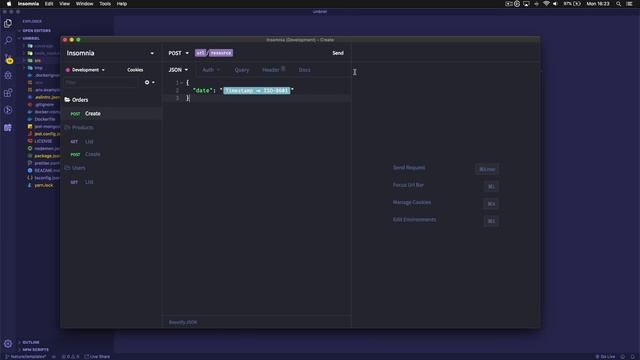
Task: Focus the sidebar Filter input field
Action: pos(101,82)
